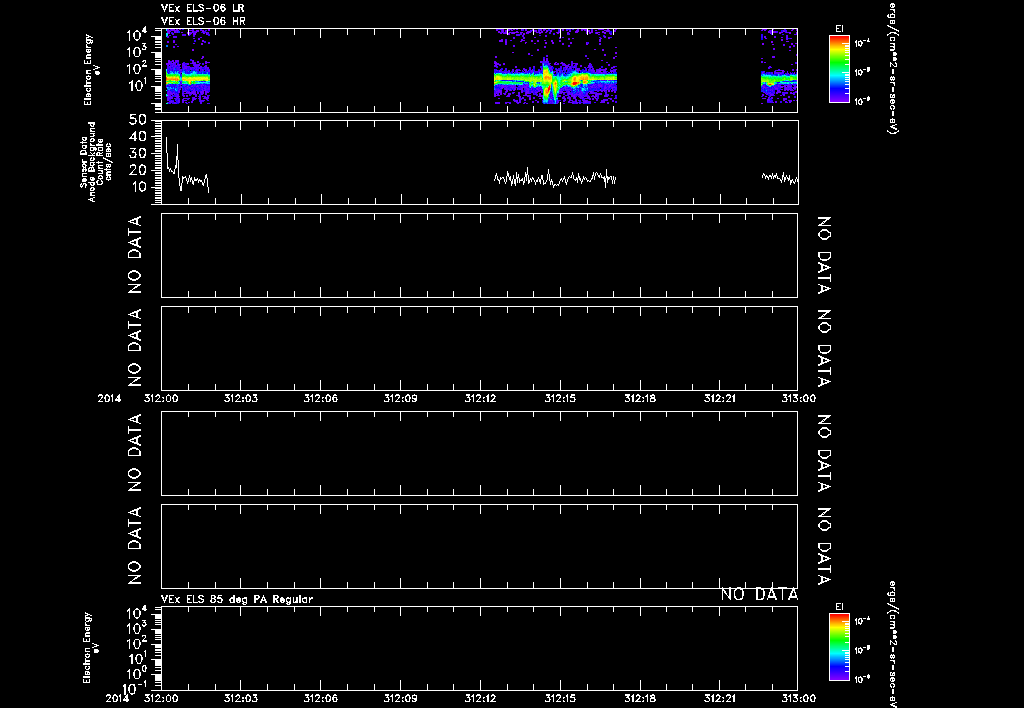Click the upper 'ergs/(cm**2-sr-sec-eV)' units label
The height and width of the screenshot is (708, 1024).
[893, 67]
